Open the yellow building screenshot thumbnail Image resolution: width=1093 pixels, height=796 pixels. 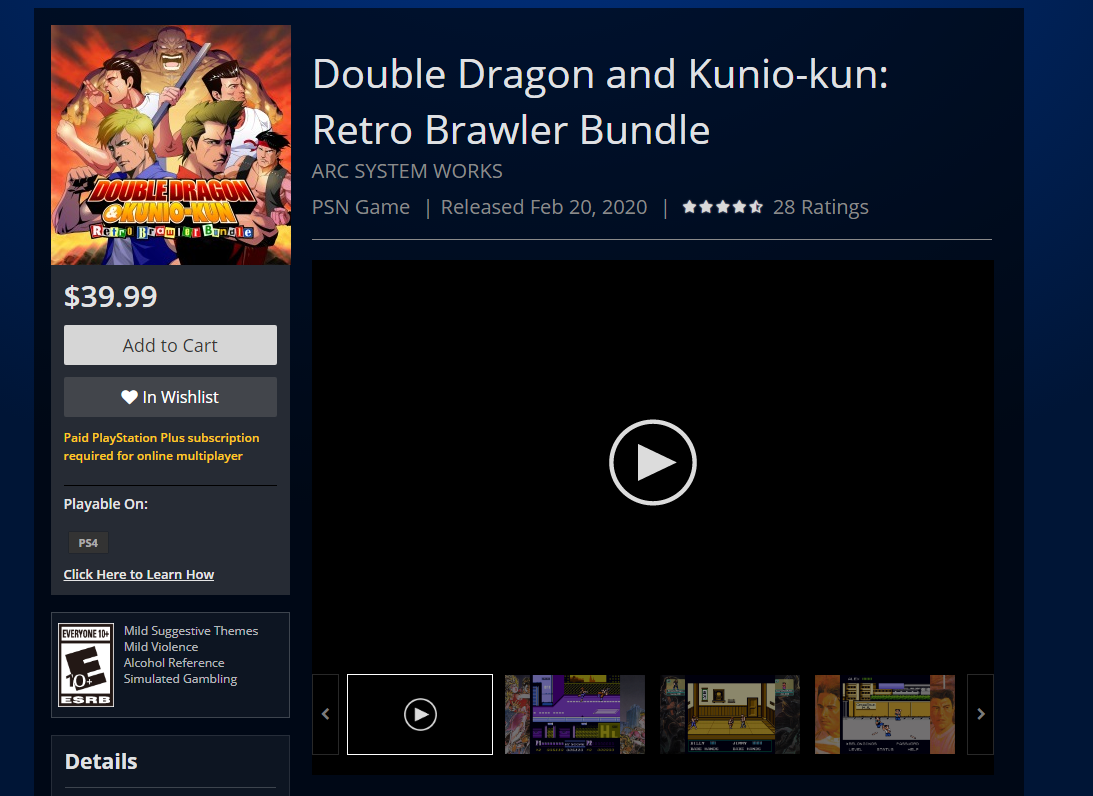pos(885,714)
